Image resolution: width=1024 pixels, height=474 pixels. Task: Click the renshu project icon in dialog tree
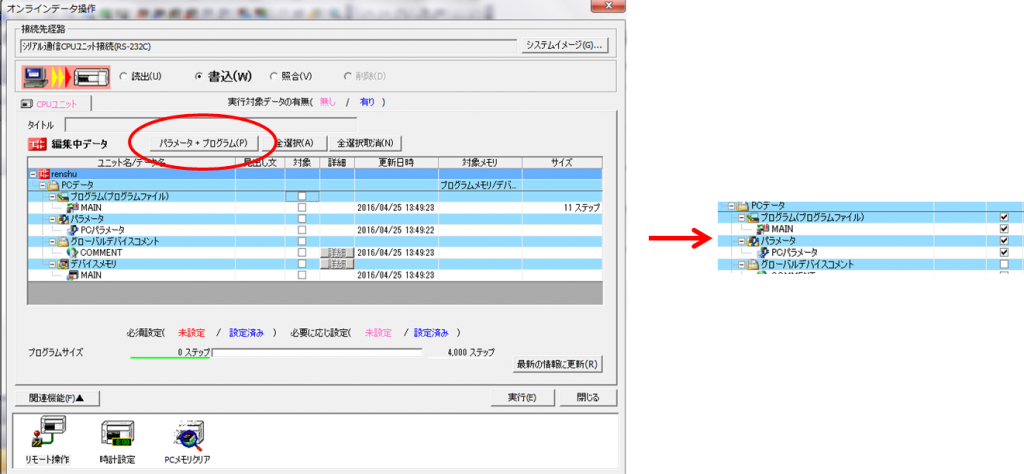pos(44,174)
